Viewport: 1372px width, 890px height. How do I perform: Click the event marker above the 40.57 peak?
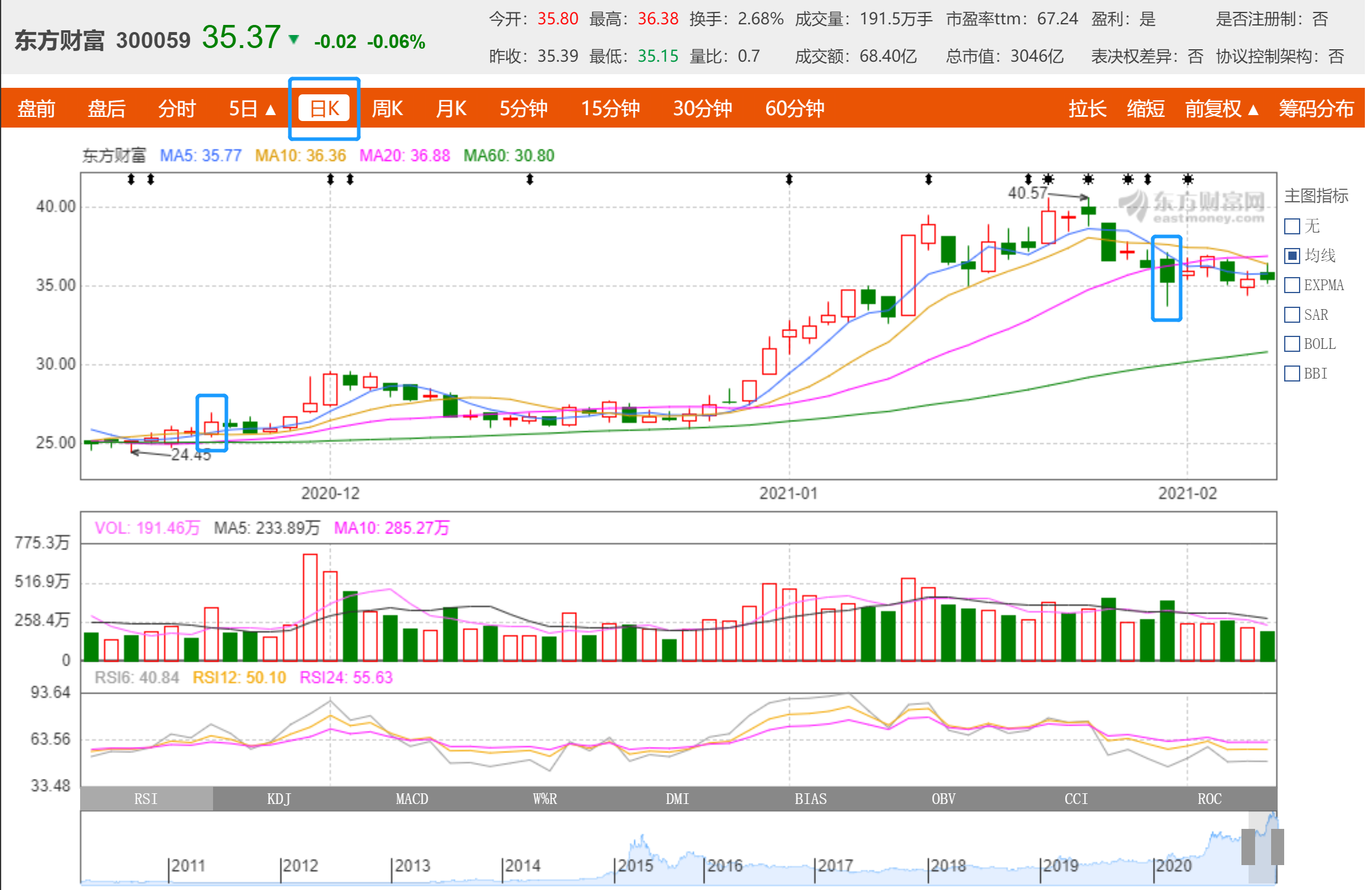click(1088, 179)
